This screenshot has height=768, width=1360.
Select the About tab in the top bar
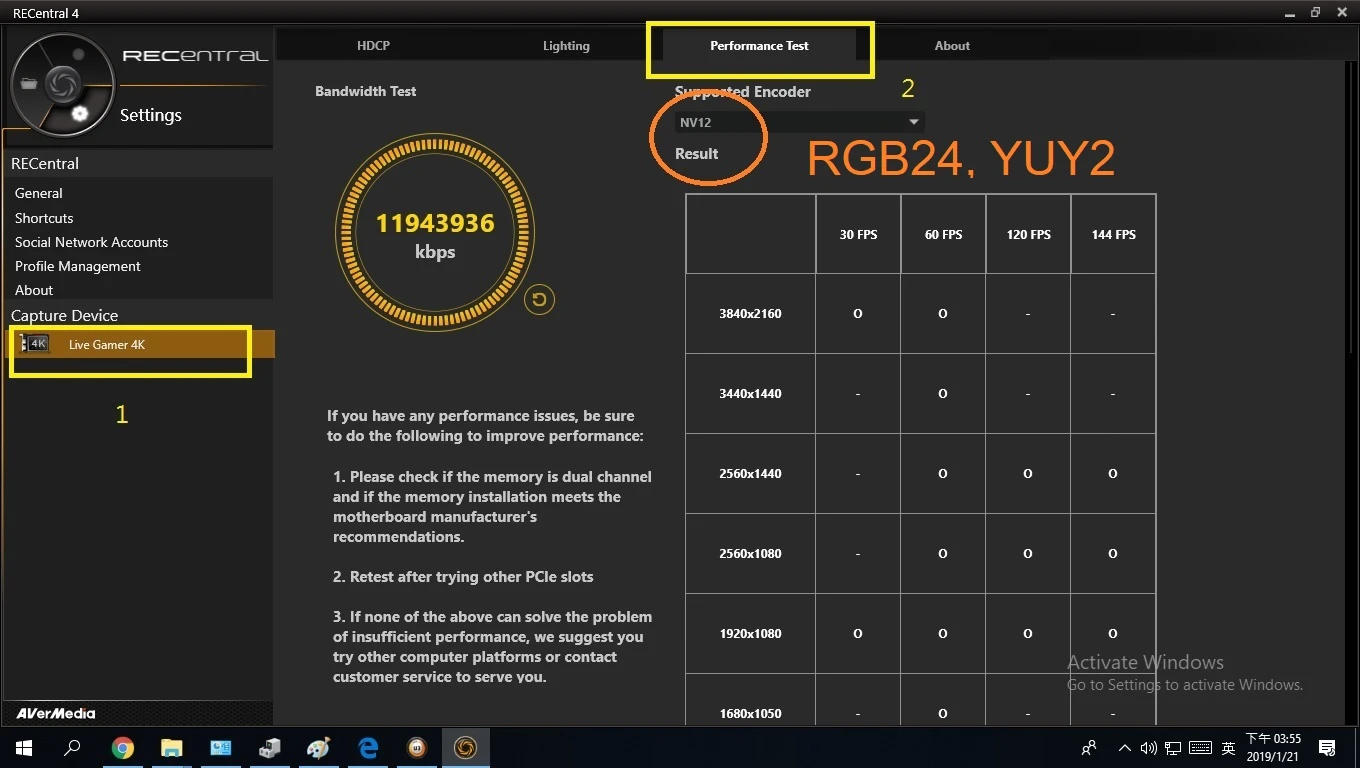(952, 46)
